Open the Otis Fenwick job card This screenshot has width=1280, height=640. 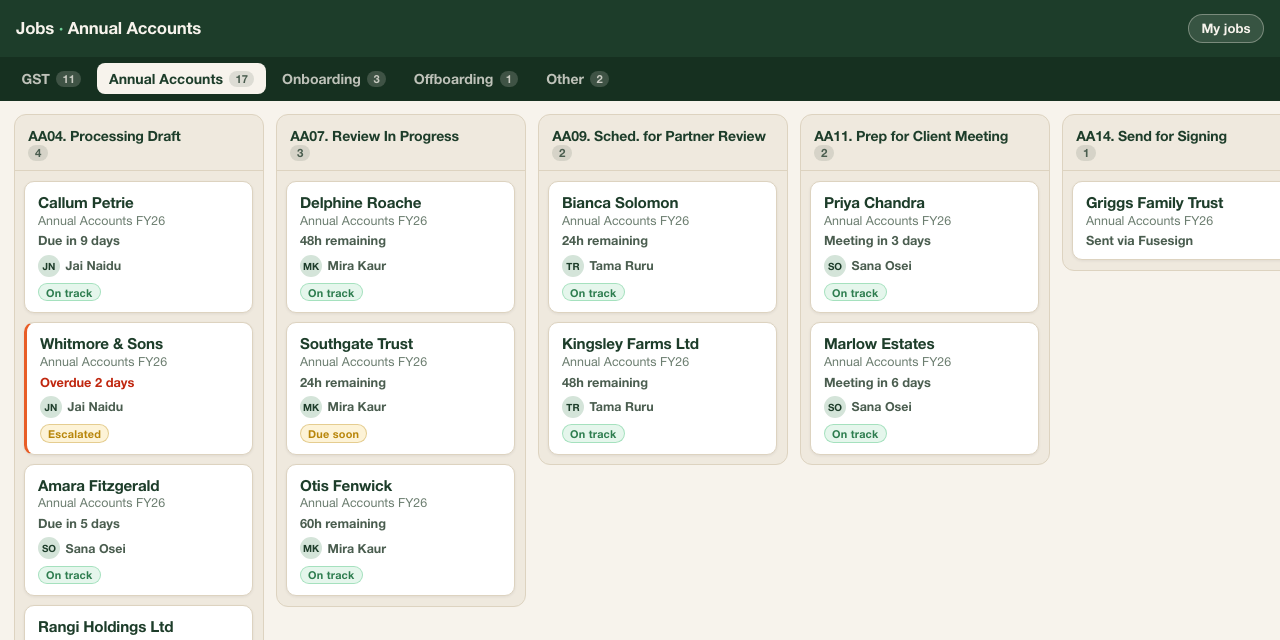(x=401, y=530)
